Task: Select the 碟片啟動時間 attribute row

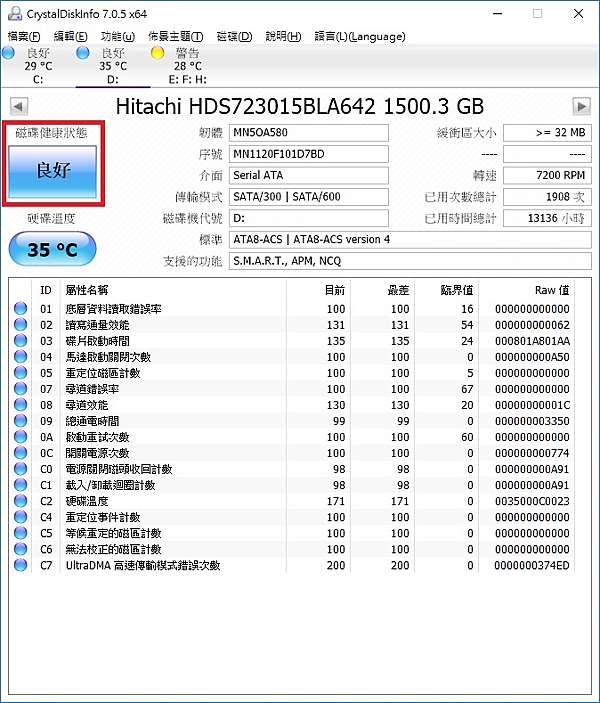Action: [292, 341]
